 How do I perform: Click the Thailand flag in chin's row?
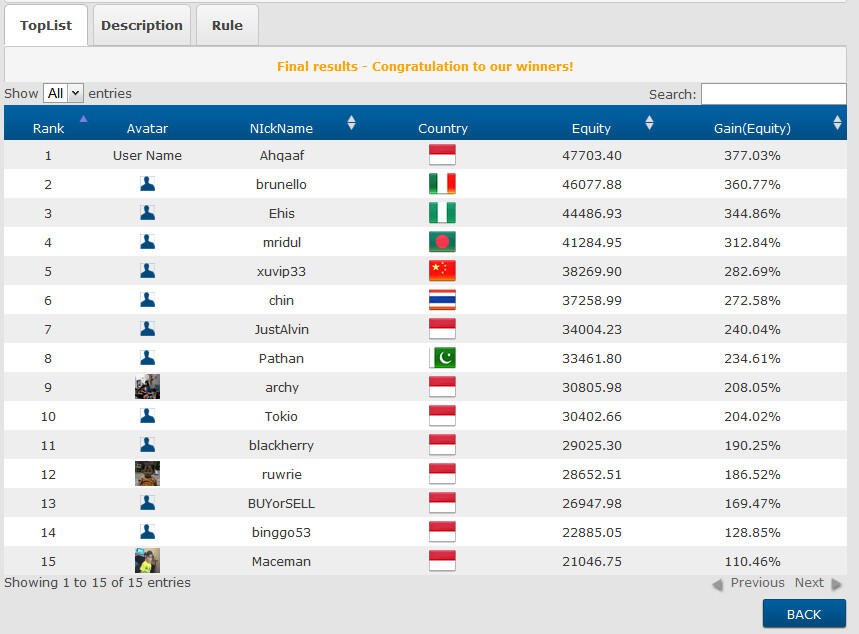tap(442, 300)
